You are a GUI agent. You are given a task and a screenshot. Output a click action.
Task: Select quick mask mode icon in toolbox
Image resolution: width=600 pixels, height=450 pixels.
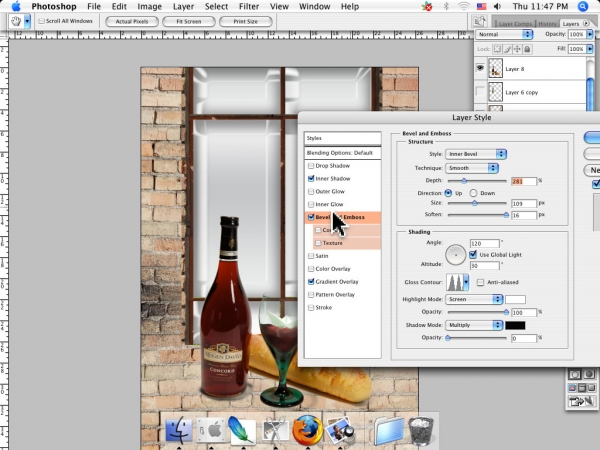[589, 374]
